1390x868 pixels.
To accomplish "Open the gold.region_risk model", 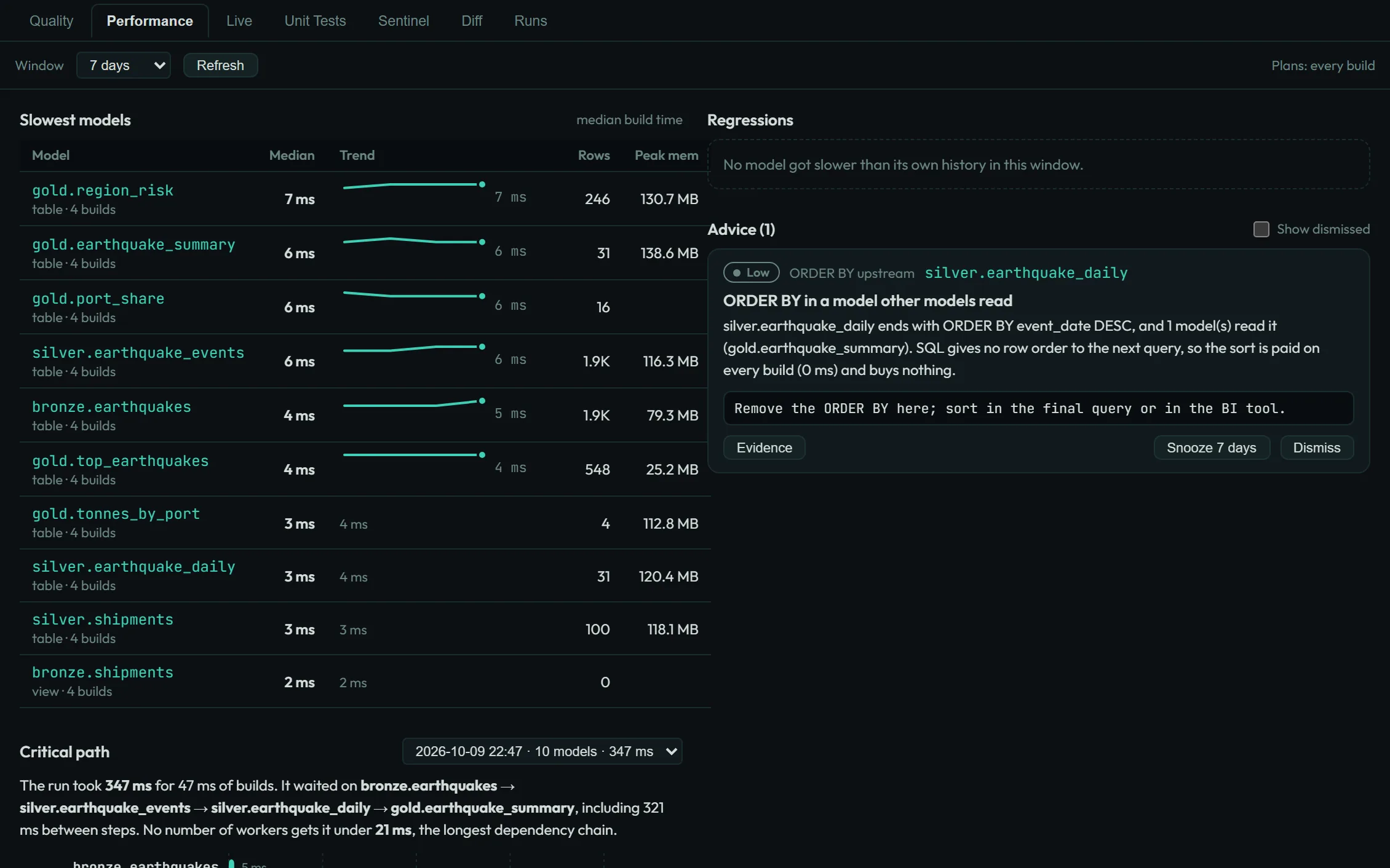I will point(103,191).
